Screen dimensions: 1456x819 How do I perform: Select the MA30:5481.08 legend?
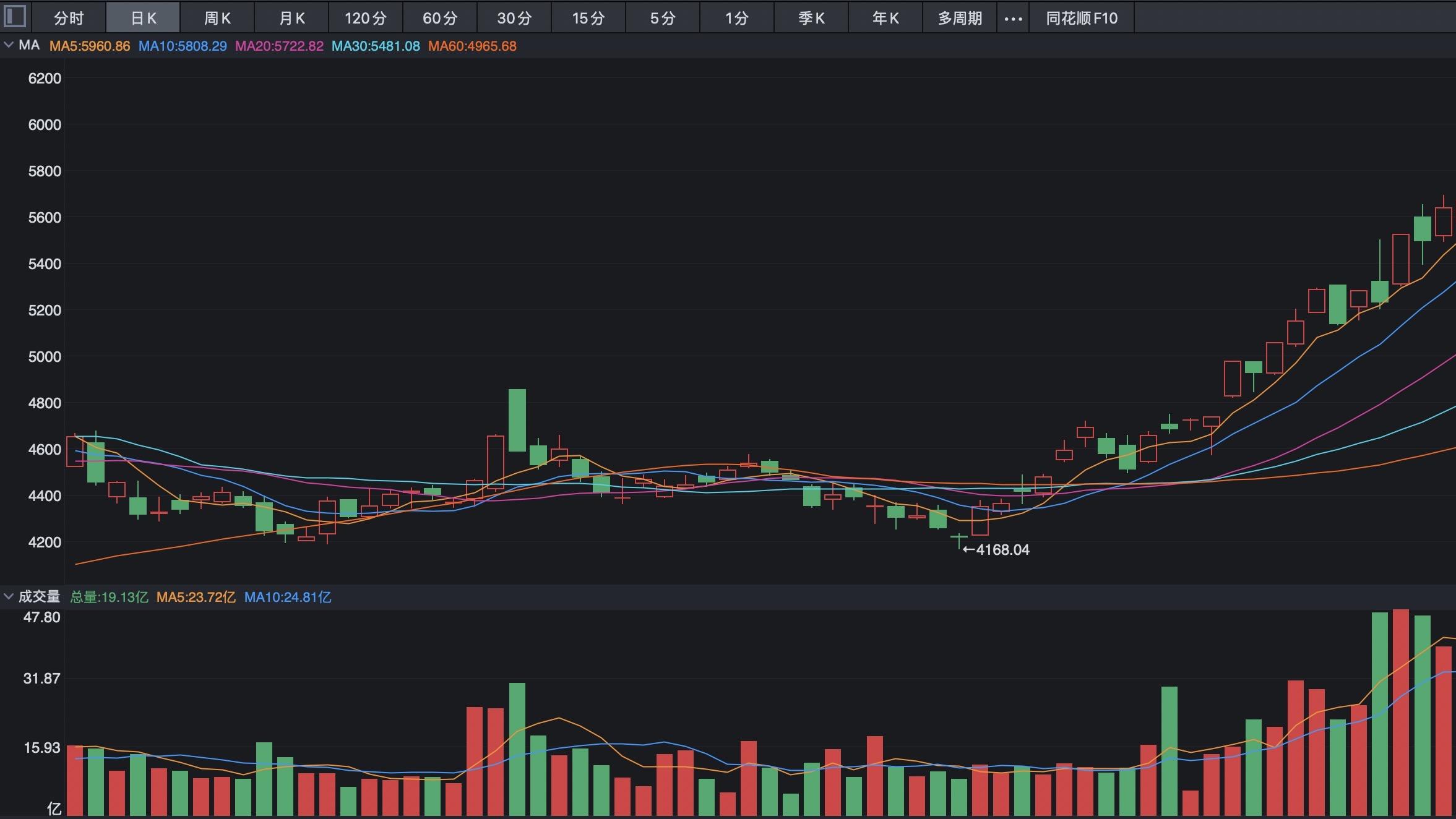click(376, 46)
